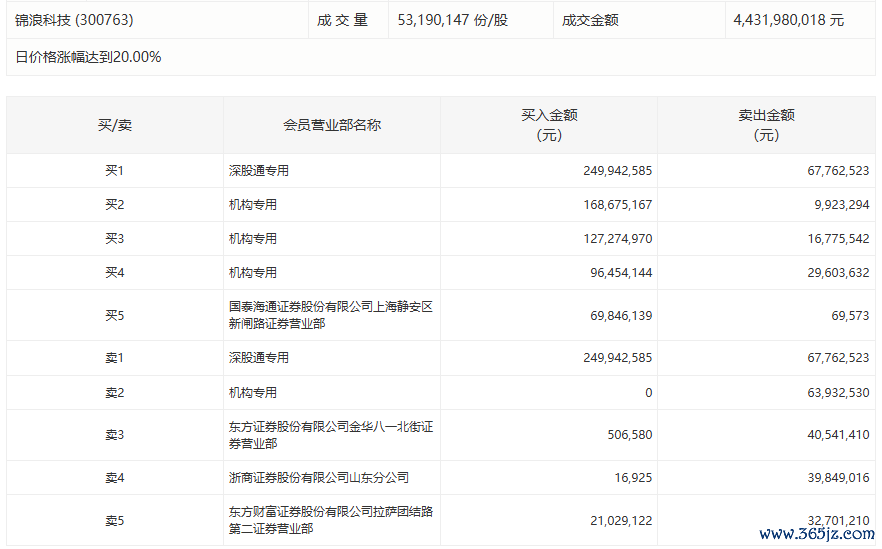Screen dimensions: 882x549
Task: Open 东方财富证券拉萨团结路第二证券营业部 entry
Action: (330, 520)
